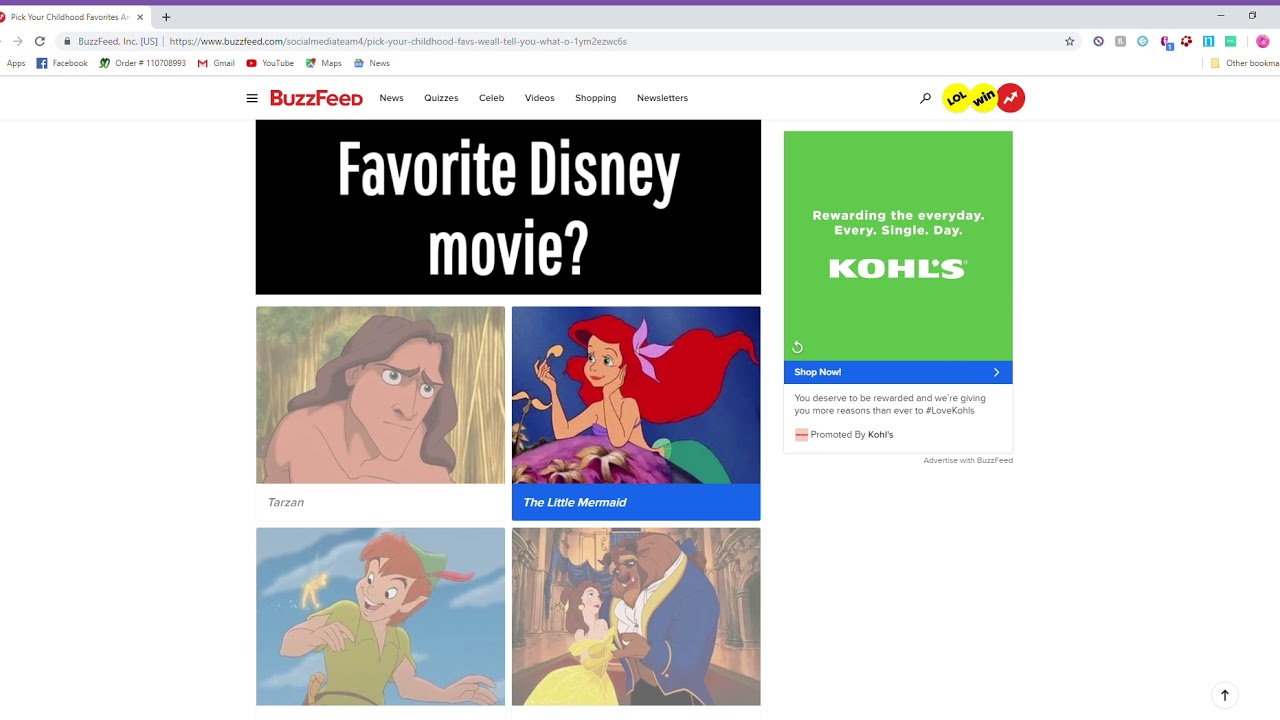Viewport: 1280px width, 720px height.
Task: Click the gray fl extension icon
Action: coord(1120,41)
